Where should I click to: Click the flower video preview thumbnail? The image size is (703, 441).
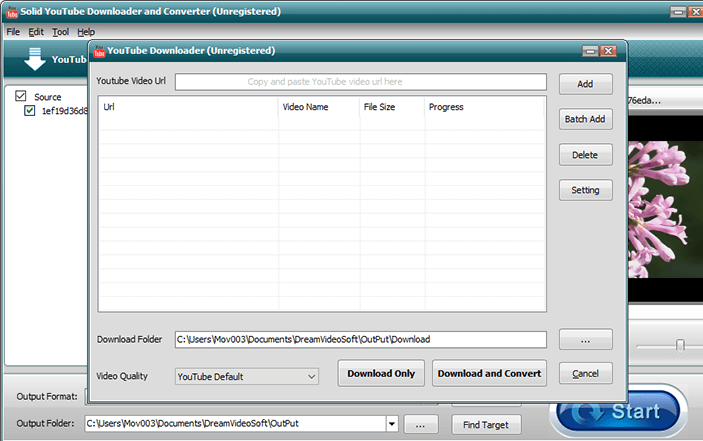tap(665, 209)
